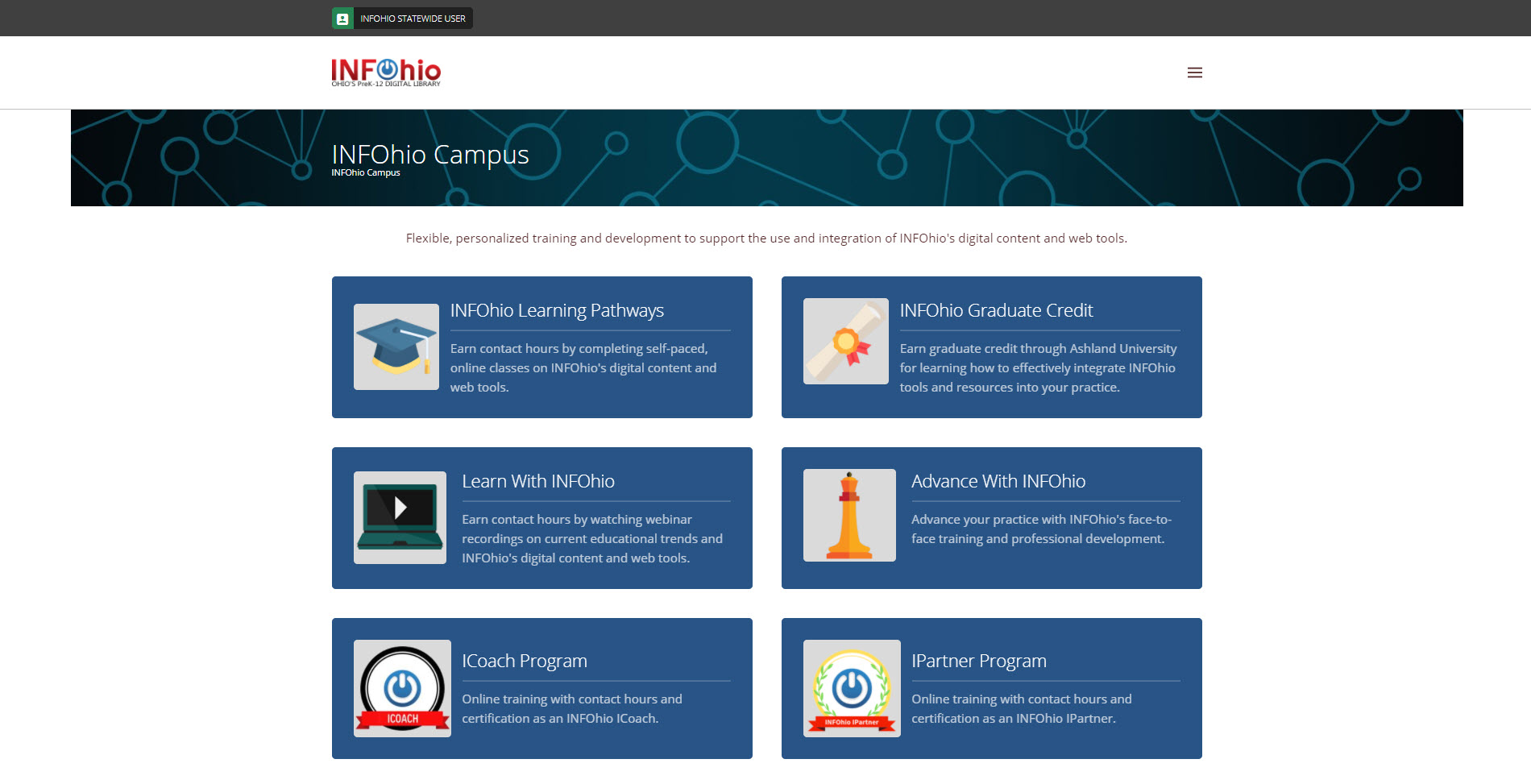This screenshot has width=1531, height=784.
Task: Click the INFOhio IPartner badge icon
Action: coord(852,688)
